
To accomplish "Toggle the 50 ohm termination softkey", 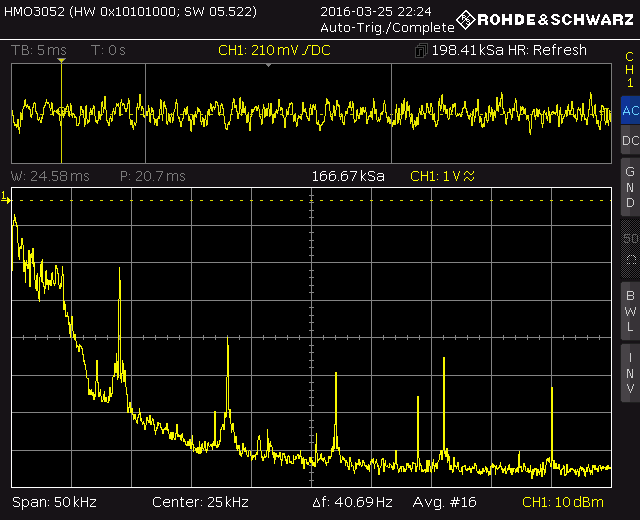I will tap(630, 249).
